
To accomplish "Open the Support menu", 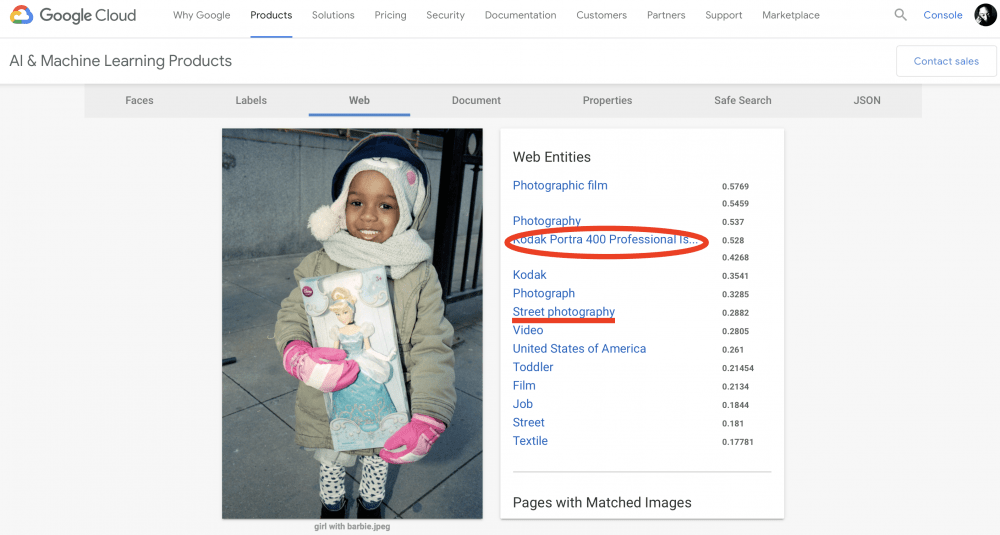I will [723, 15].
